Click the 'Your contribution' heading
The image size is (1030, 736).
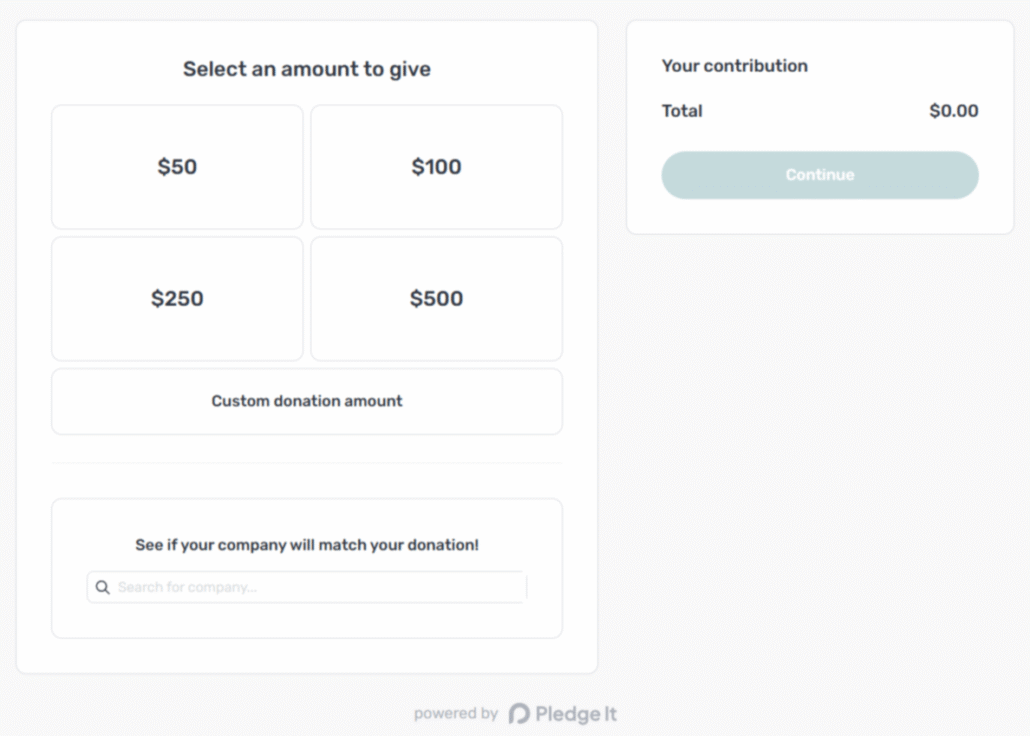tap(734, 66)
